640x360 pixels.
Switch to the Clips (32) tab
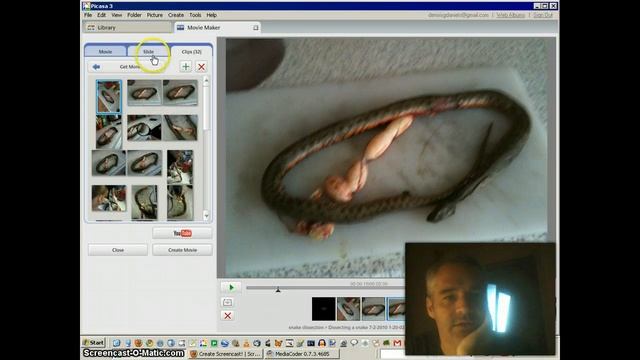[191, 52]
